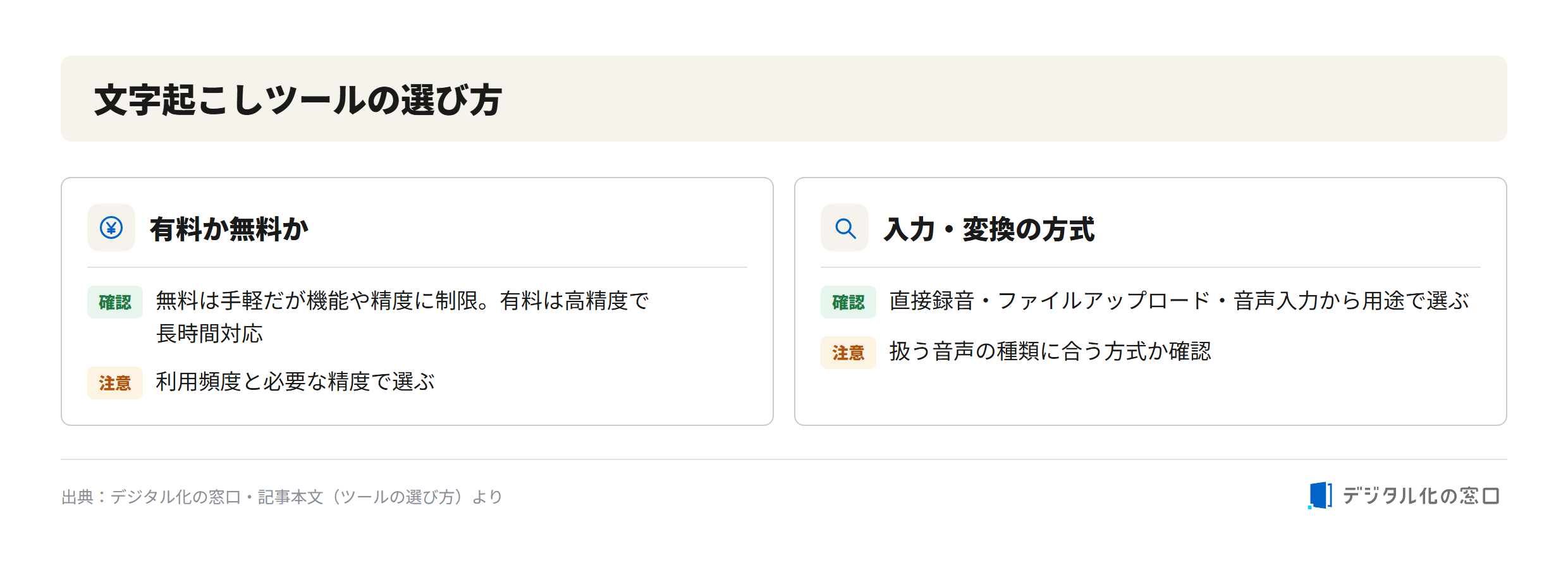Click the yen circle icon
This screenshot has width=1568, height=570.
pos(111,227)
